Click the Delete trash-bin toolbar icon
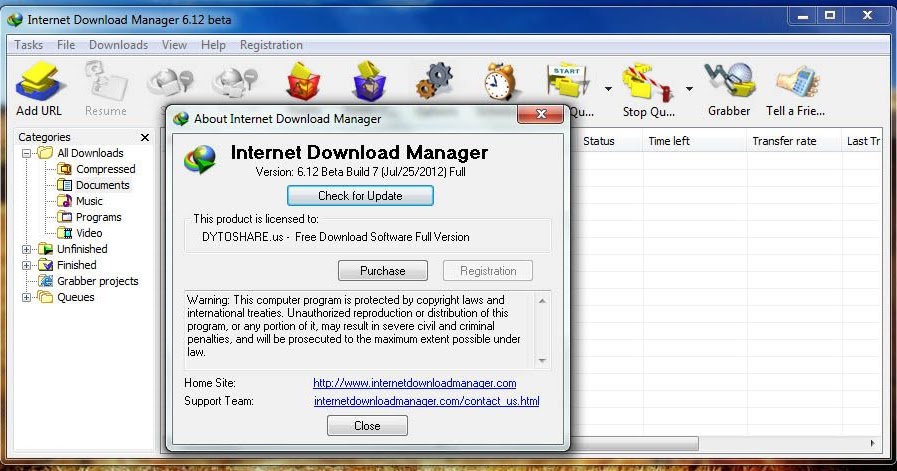Viewport: 897px width, 471px height. tap(303, 82)
